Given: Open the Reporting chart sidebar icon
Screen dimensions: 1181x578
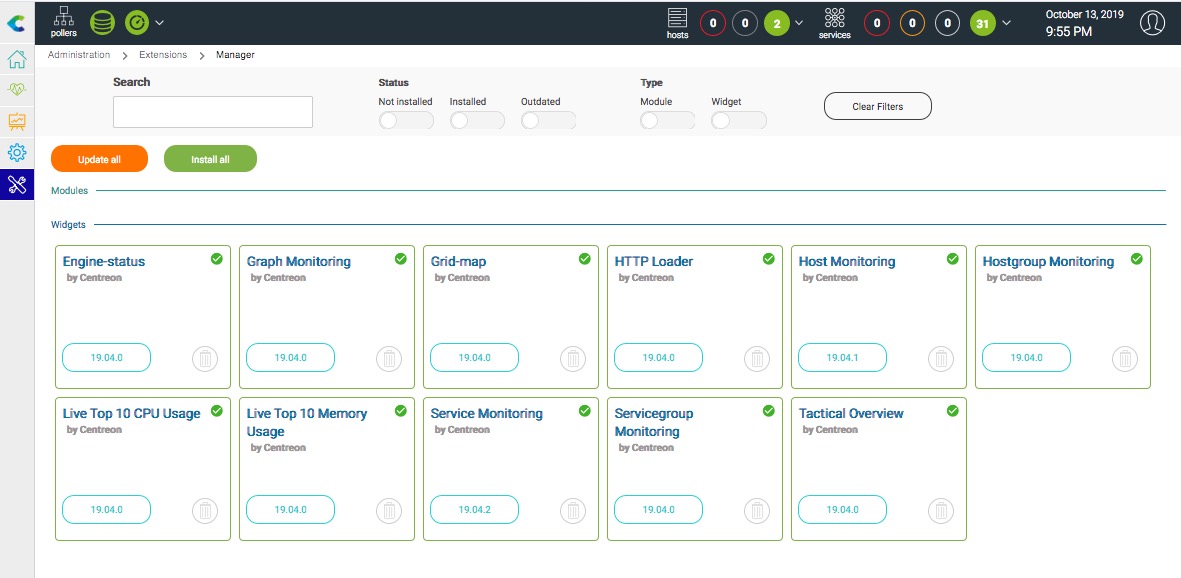Looking at the screenshot, I should pyautogui.click(x=17, y=121).
